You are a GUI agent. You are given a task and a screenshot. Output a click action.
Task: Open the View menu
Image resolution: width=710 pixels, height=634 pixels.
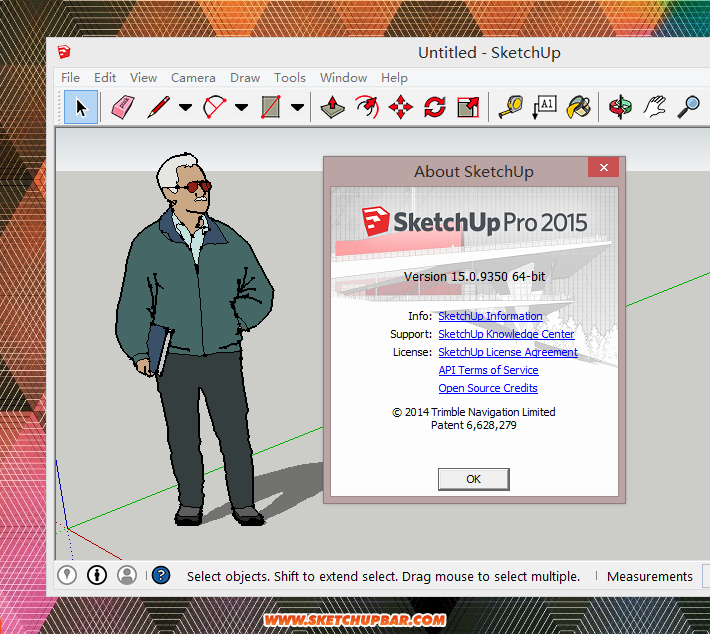click(x=144, y=78)
